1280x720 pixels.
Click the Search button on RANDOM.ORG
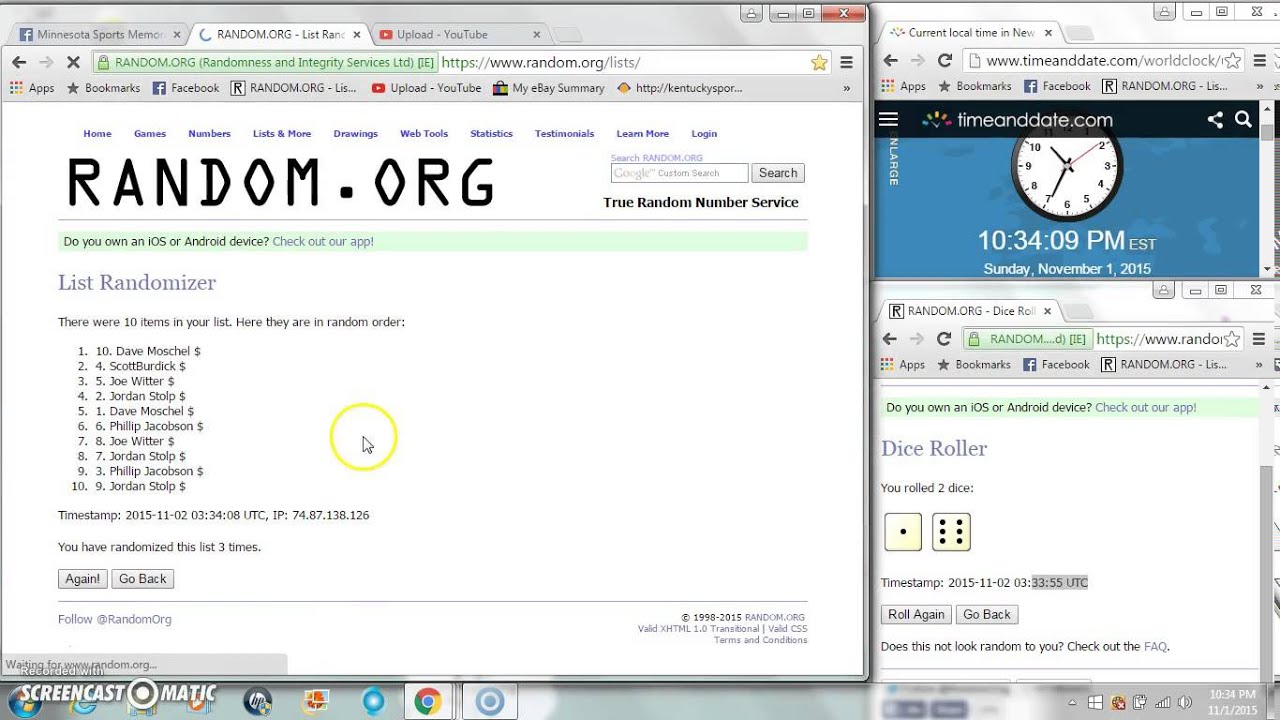pyautogui.click(x=778, y=173)
